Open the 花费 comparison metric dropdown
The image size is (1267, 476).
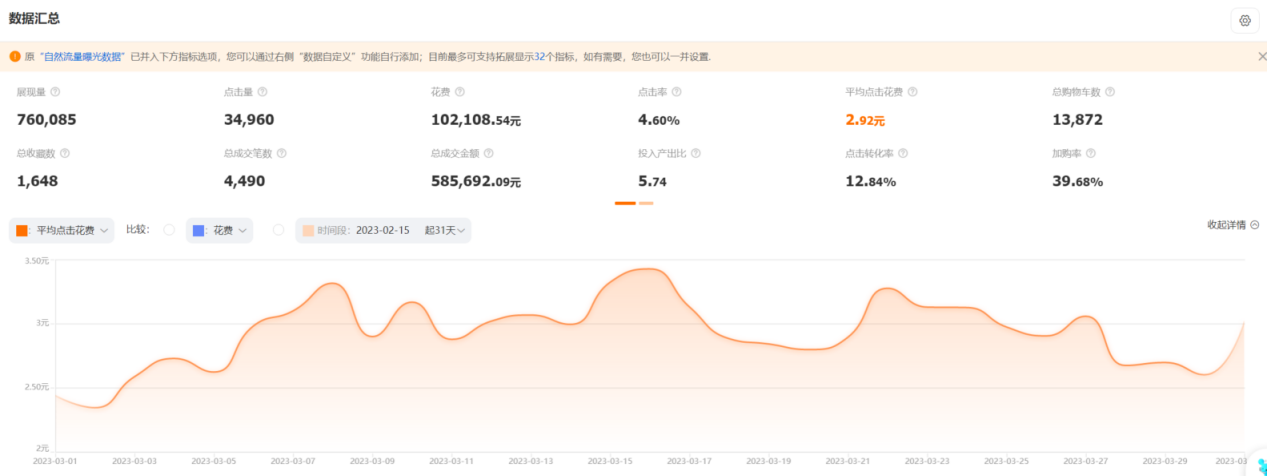point(220,230)
